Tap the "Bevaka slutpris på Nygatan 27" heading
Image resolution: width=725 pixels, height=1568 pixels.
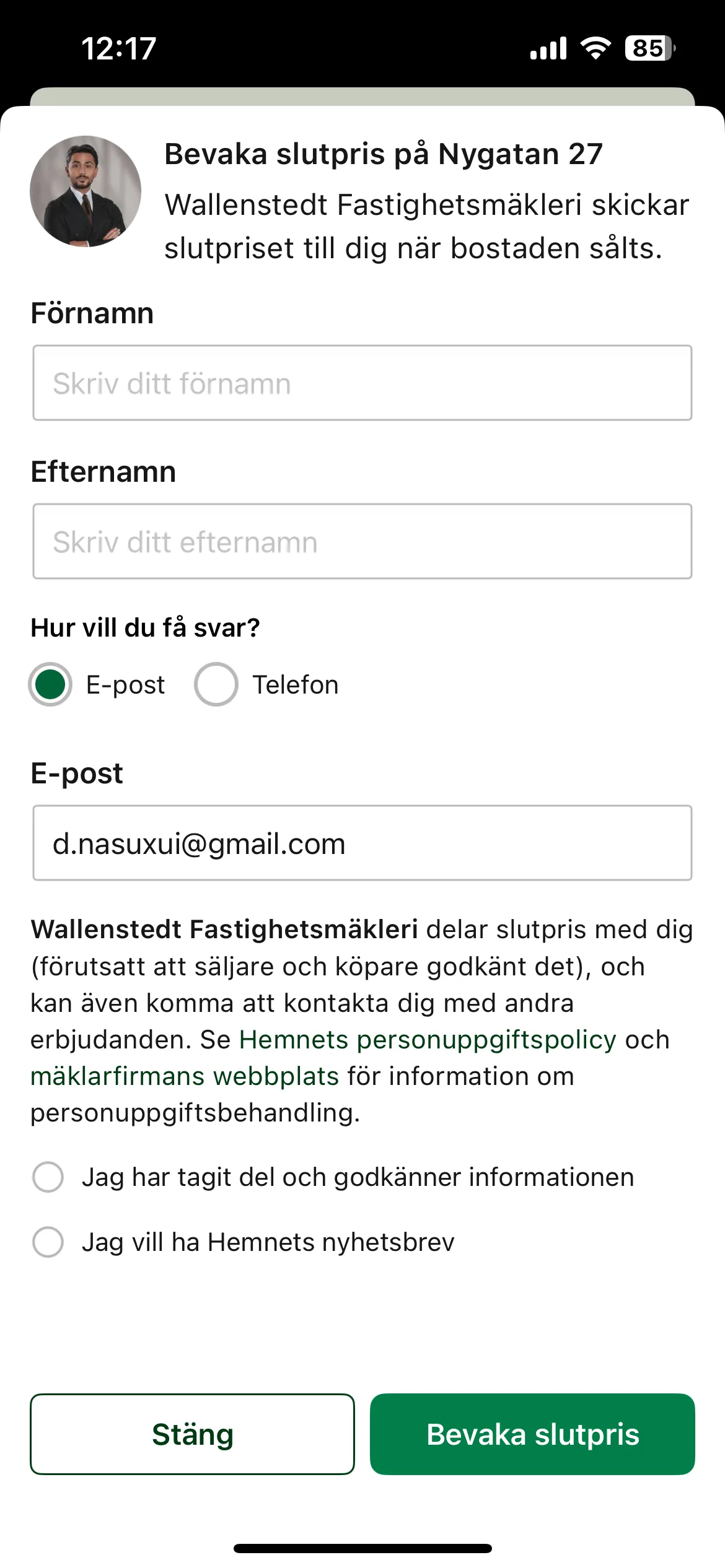point(384,154)
